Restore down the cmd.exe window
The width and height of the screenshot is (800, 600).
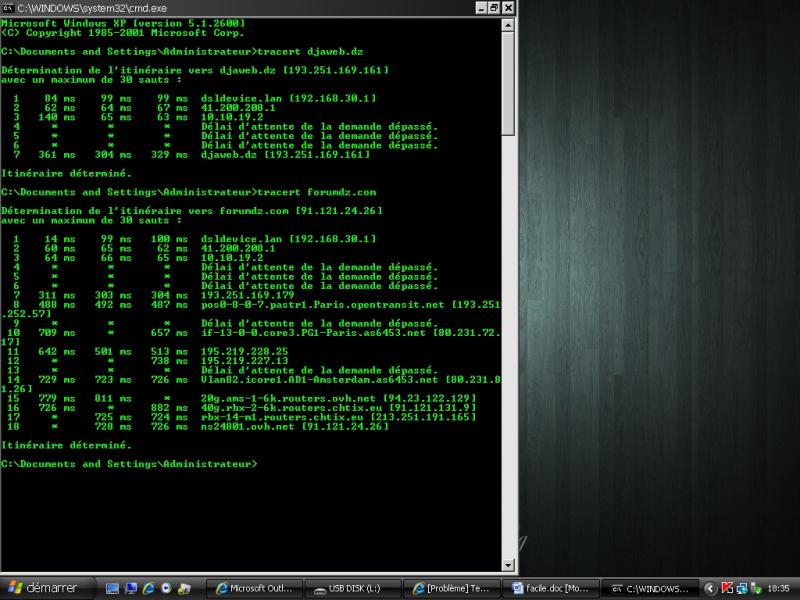pos(493,7)
